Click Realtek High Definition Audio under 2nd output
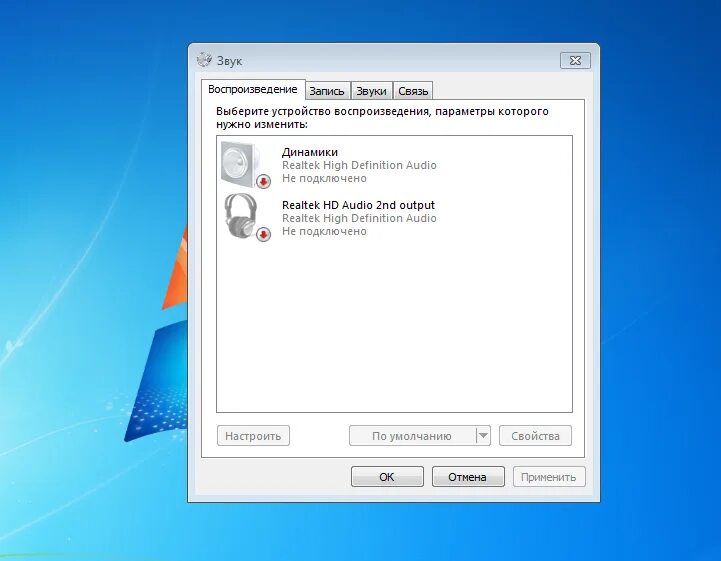 (x=359, y=218)
